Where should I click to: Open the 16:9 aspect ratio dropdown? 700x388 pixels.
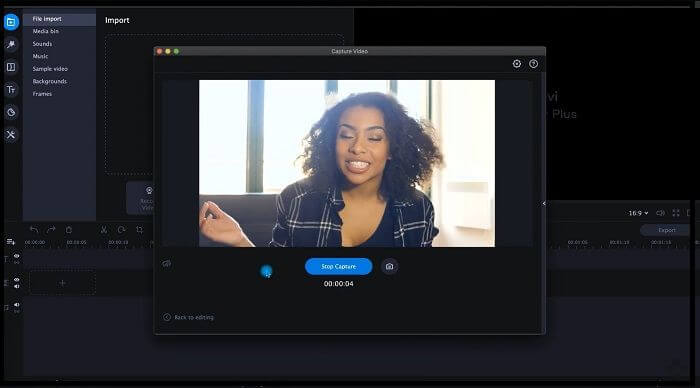coord(638,213)
